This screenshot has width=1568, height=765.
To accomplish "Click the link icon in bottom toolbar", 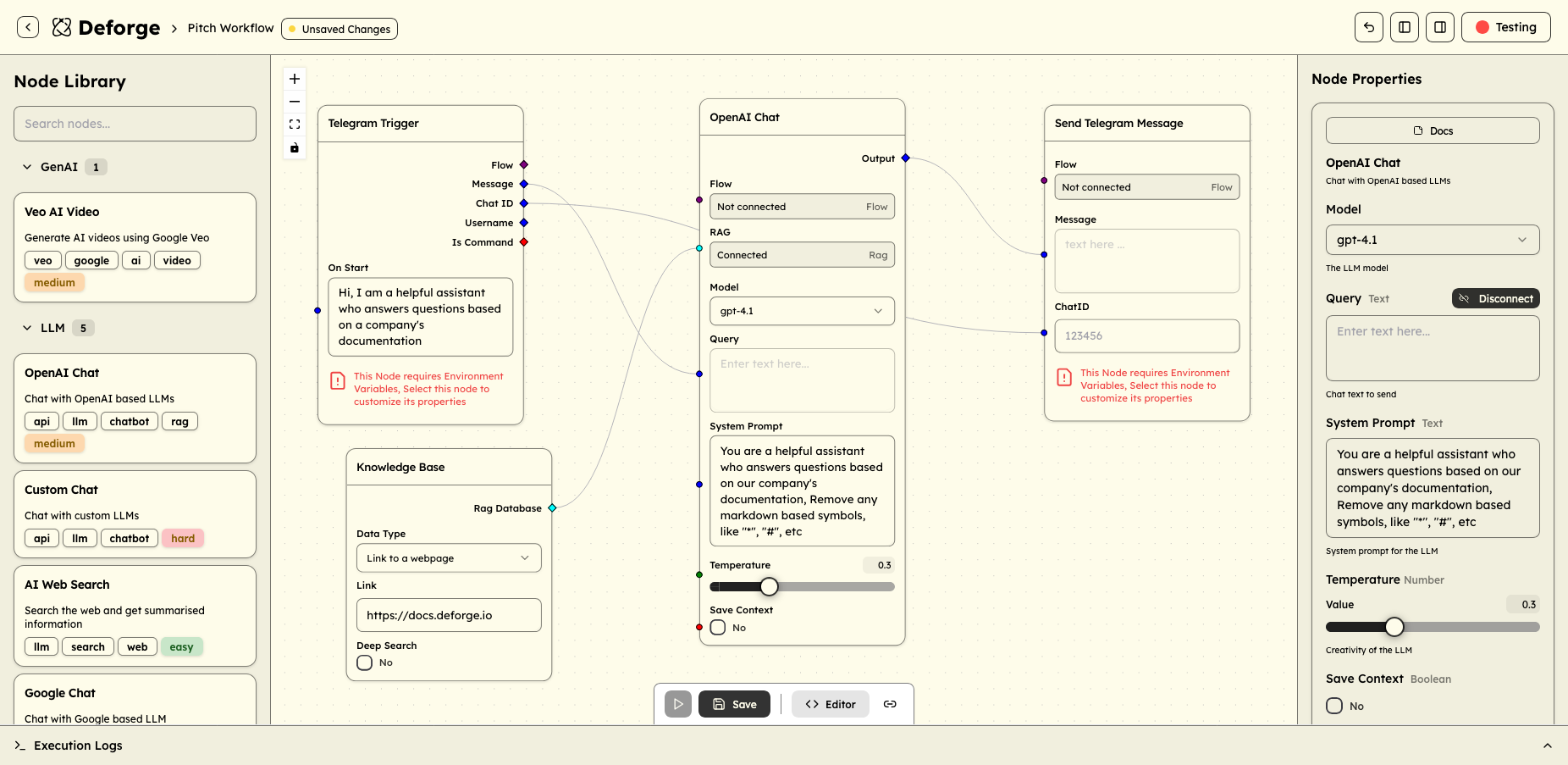I will point(890,704).
